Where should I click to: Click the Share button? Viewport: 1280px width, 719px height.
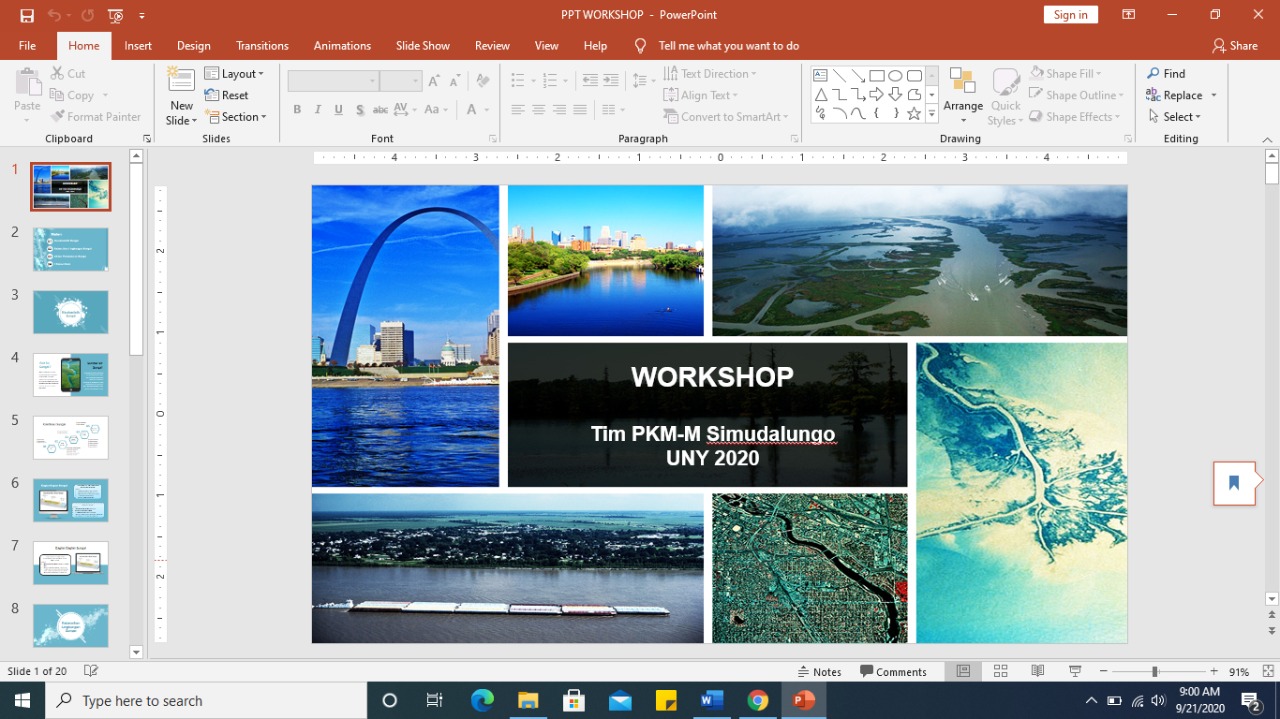(1235, 46)
